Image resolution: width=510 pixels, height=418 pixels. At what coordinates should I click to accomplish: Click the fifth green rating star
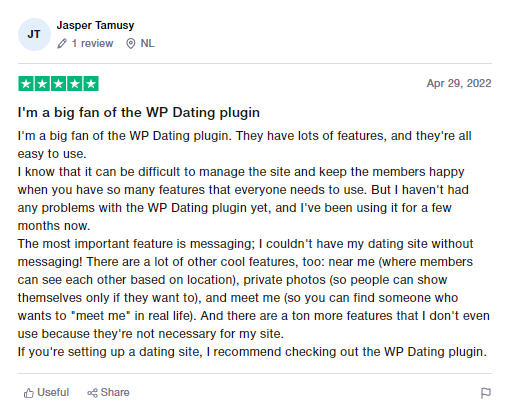coord(91,84)
